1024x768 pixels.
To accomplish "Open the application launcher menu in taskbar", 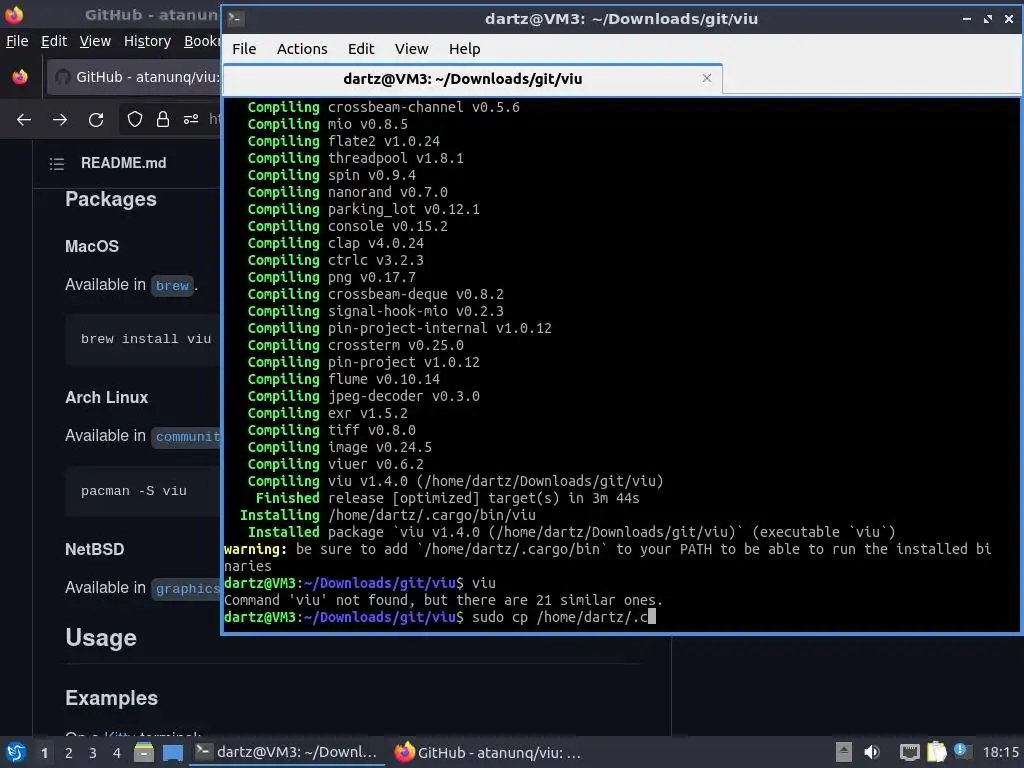I will [16, 752].
